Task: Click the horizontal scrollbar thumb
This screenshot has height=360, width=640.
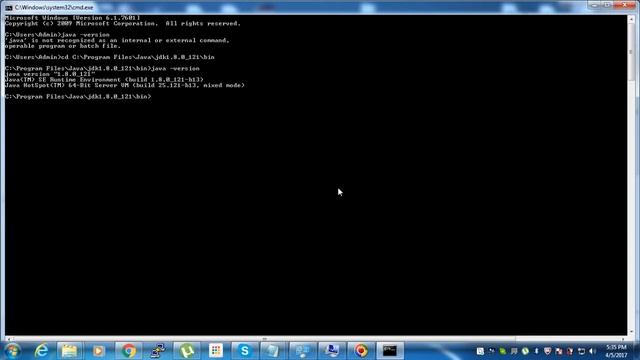Action: pyautogui.click(x=264, y=339)
